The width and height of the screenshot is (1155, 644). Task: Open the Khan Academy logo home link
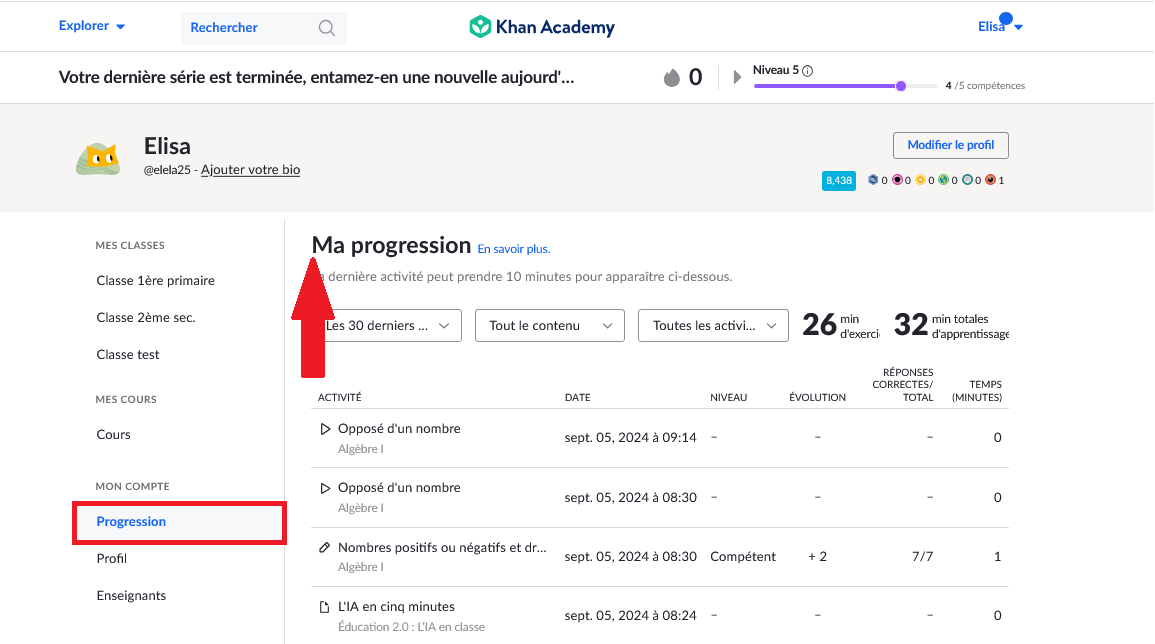542,27
